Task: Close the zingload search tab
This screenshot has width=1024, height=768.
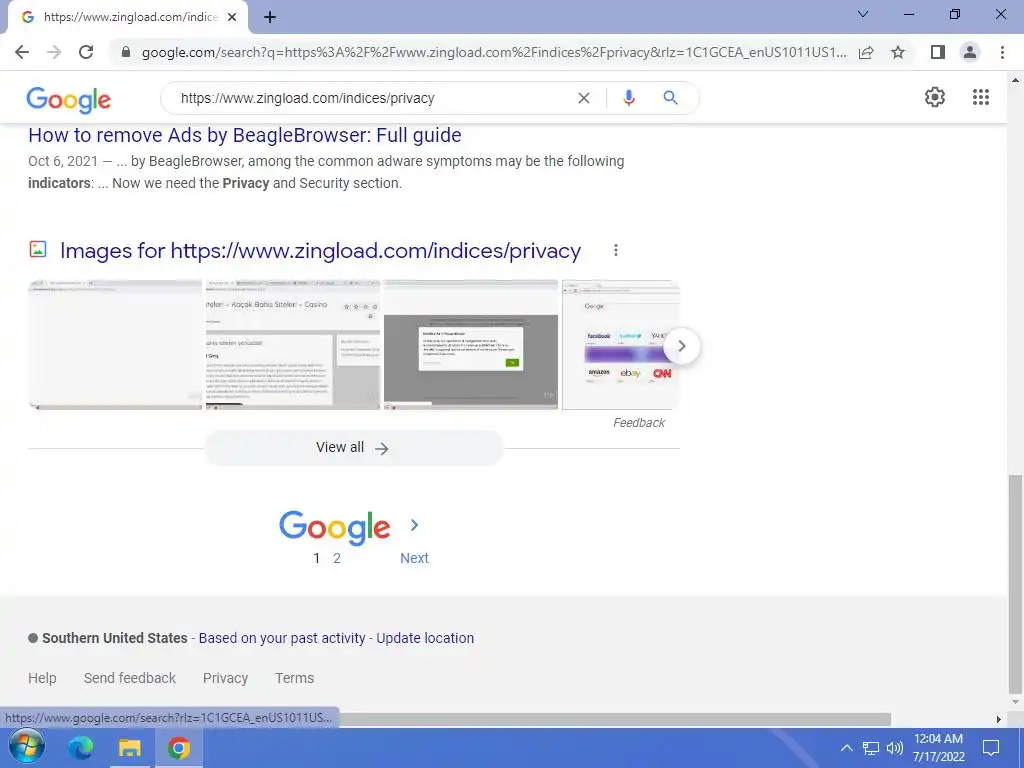Action: click(x=232, y=17)
